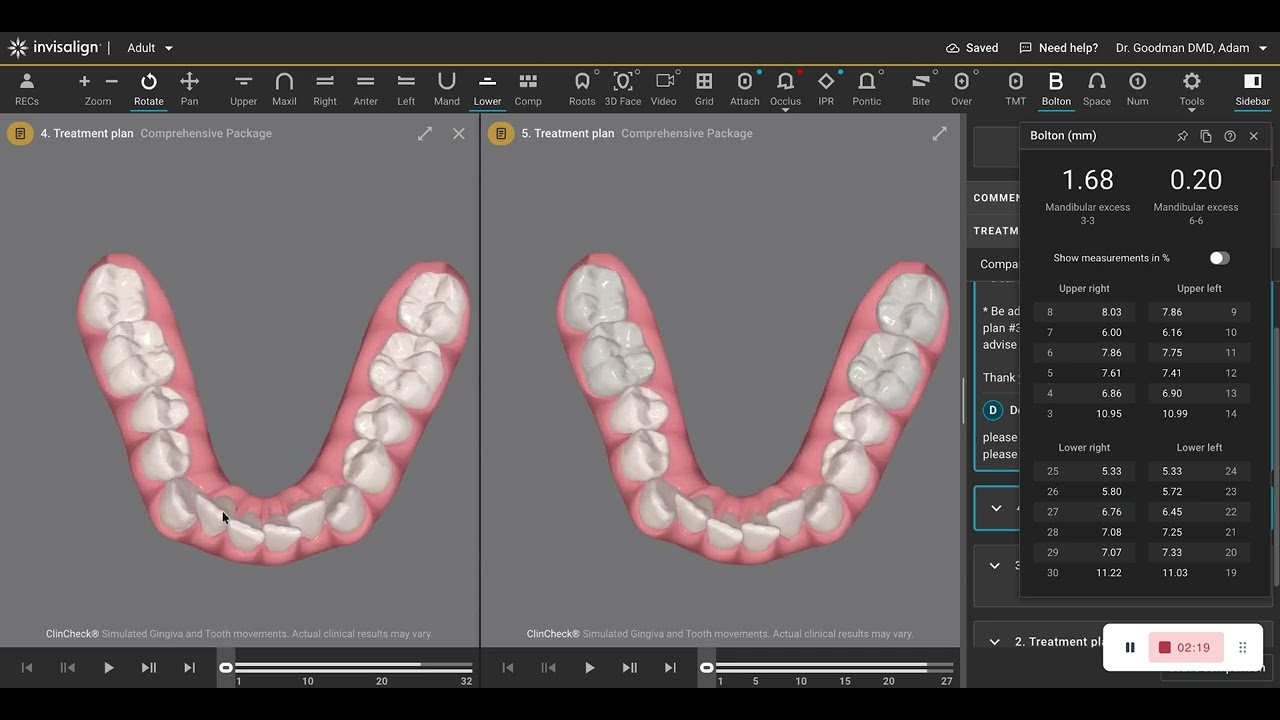The image size is (1280, 720).
Task: Play the plan 4 animation
Action: tap(108, 668)
